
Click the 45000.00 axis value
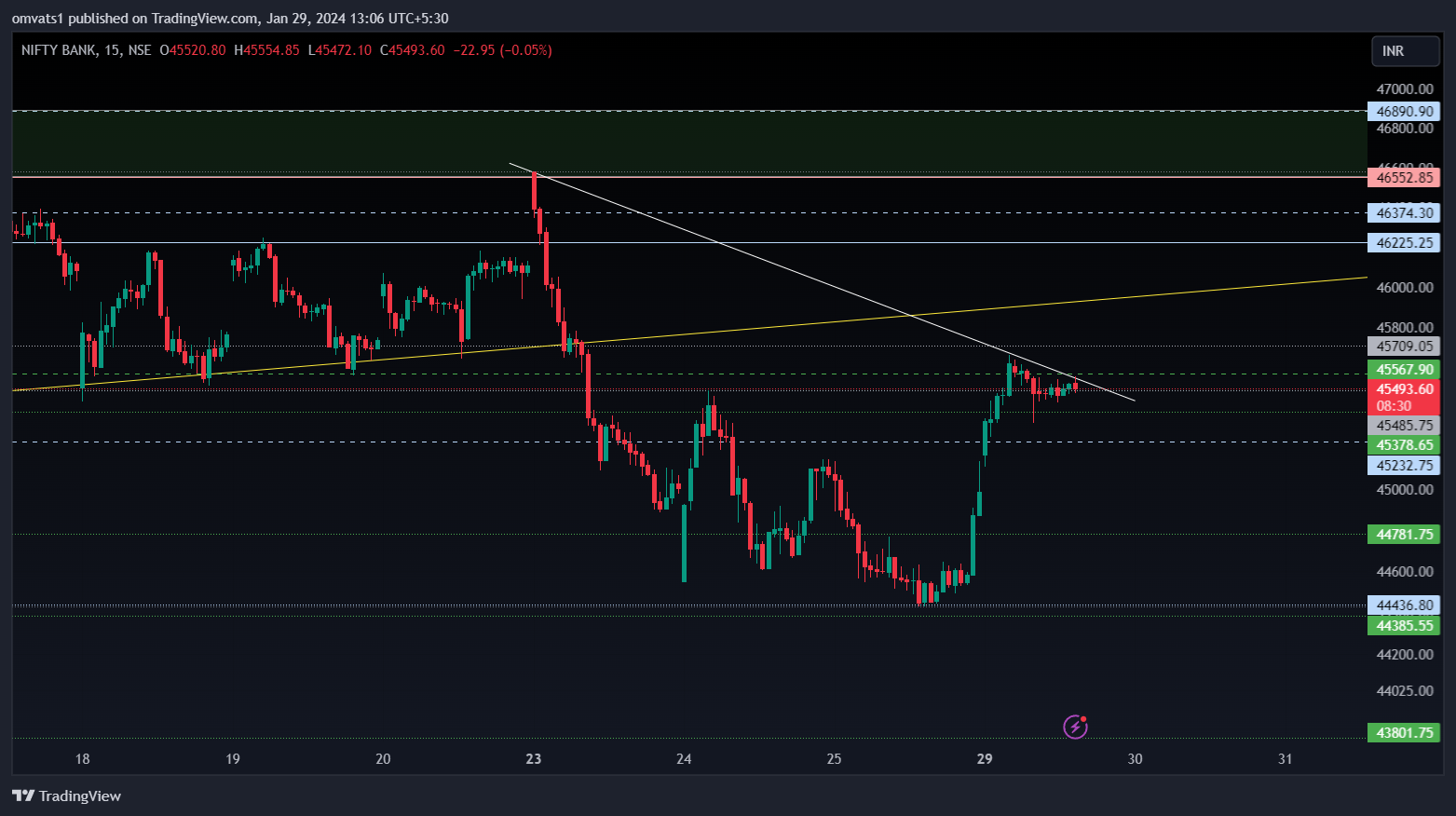tap(1405, 489)
